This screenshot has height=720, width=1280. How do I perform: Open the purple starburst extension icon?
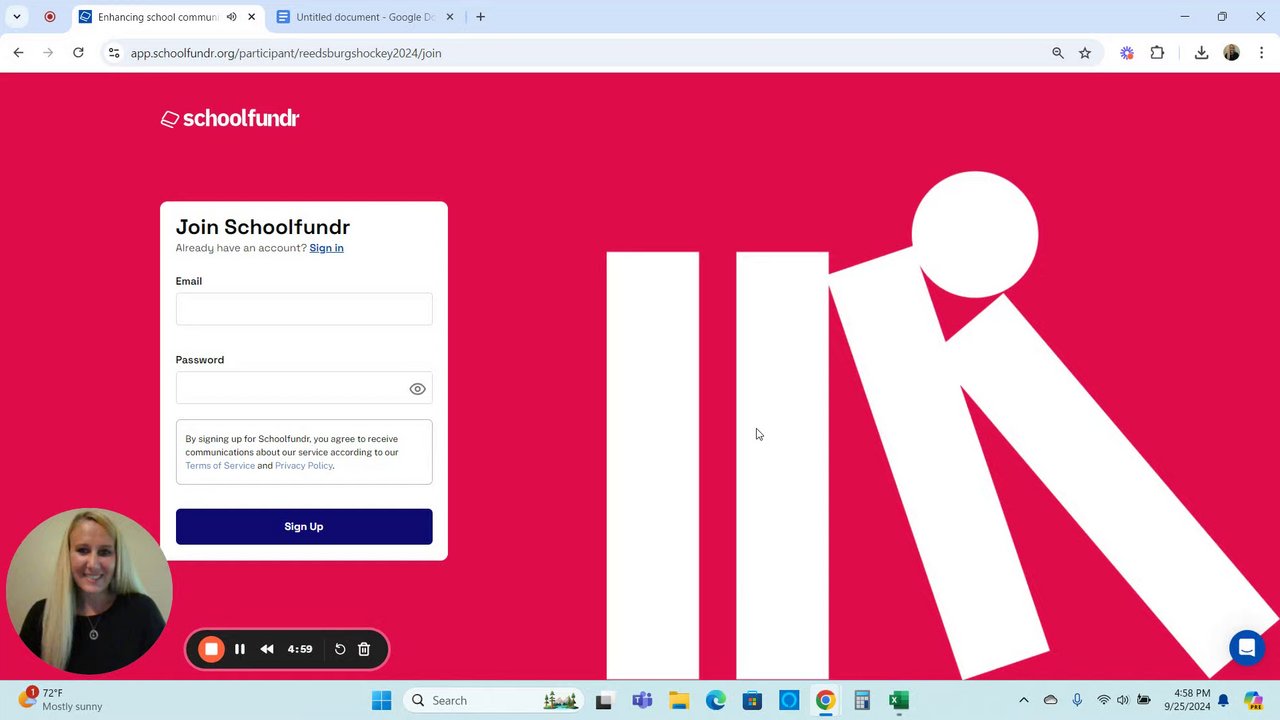coord(1127,53)
